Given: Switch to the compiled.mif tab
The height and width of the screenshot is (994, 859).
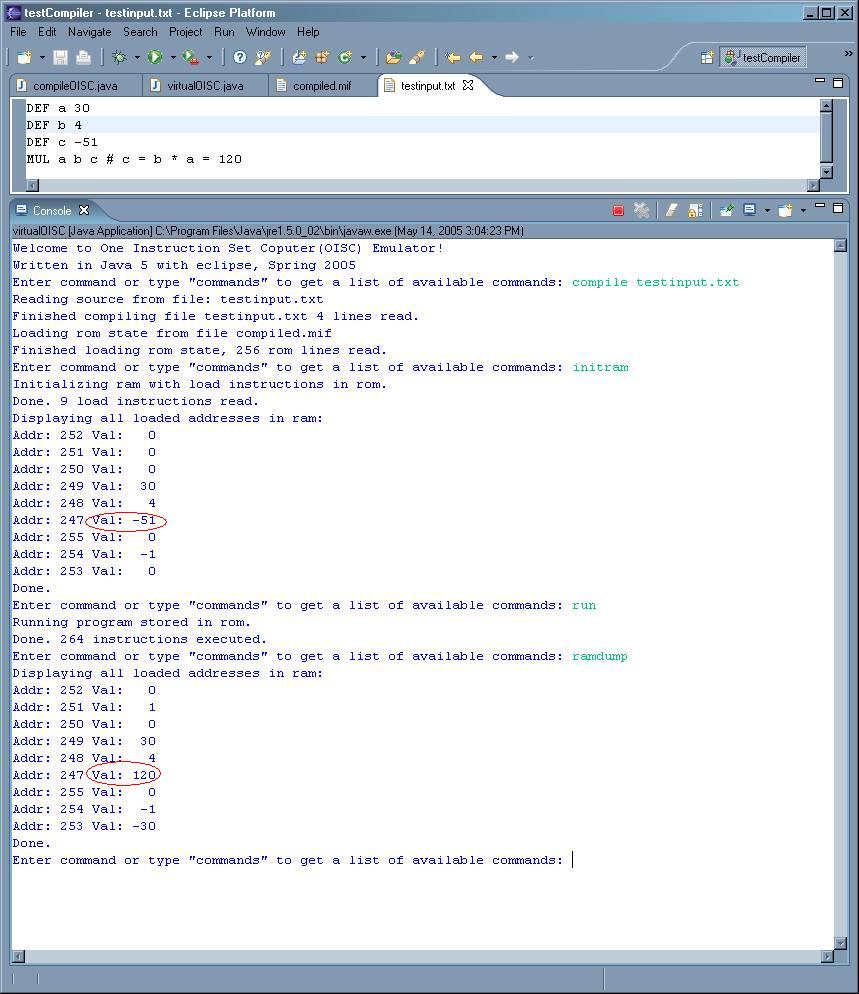Looking at the screenshot, I should [321, 86].
